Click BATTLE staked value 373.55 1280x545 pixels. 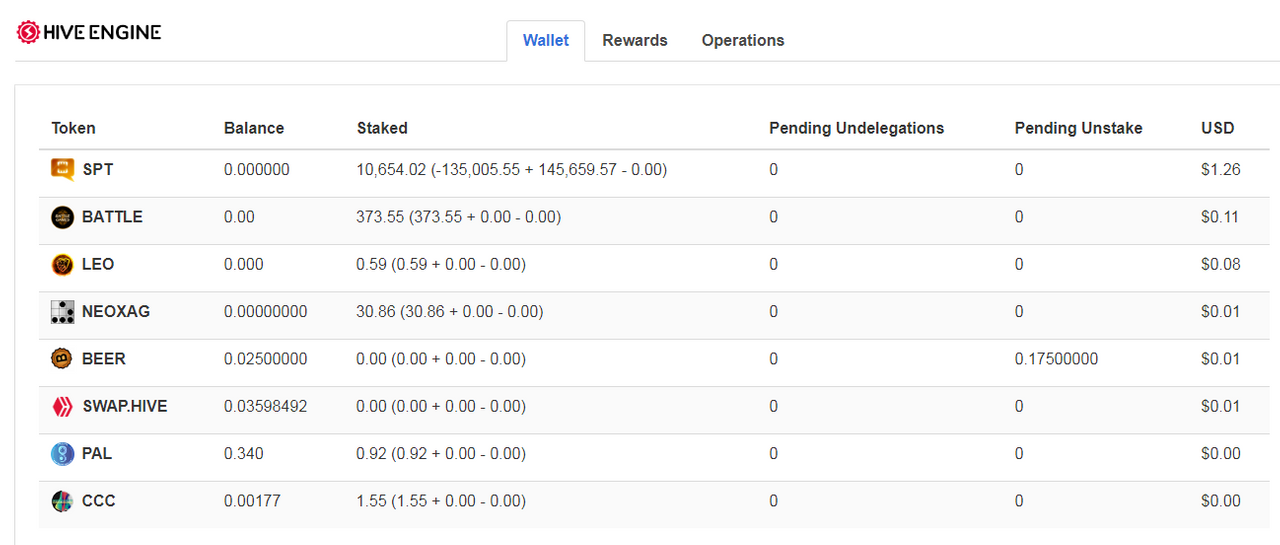click(377, 217)
